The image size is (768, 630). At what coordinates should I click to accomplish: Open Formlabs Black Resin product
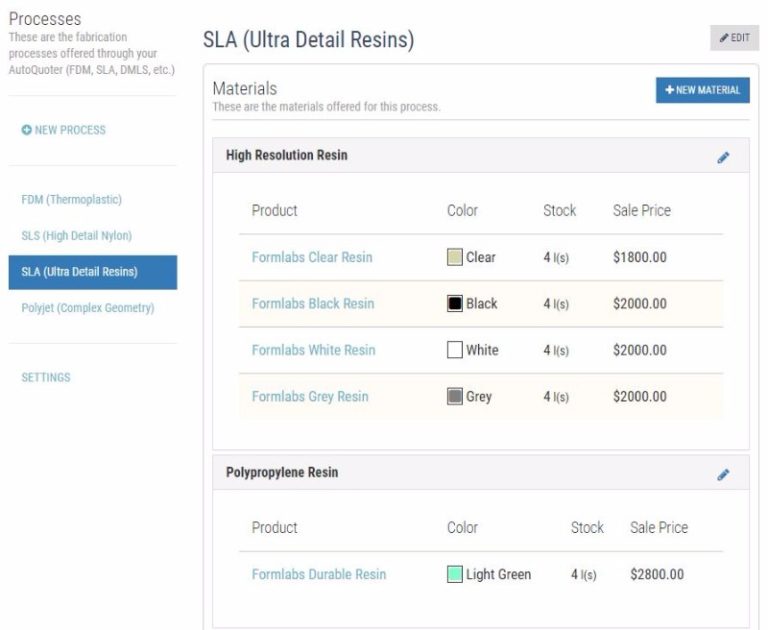pos(312,304)
